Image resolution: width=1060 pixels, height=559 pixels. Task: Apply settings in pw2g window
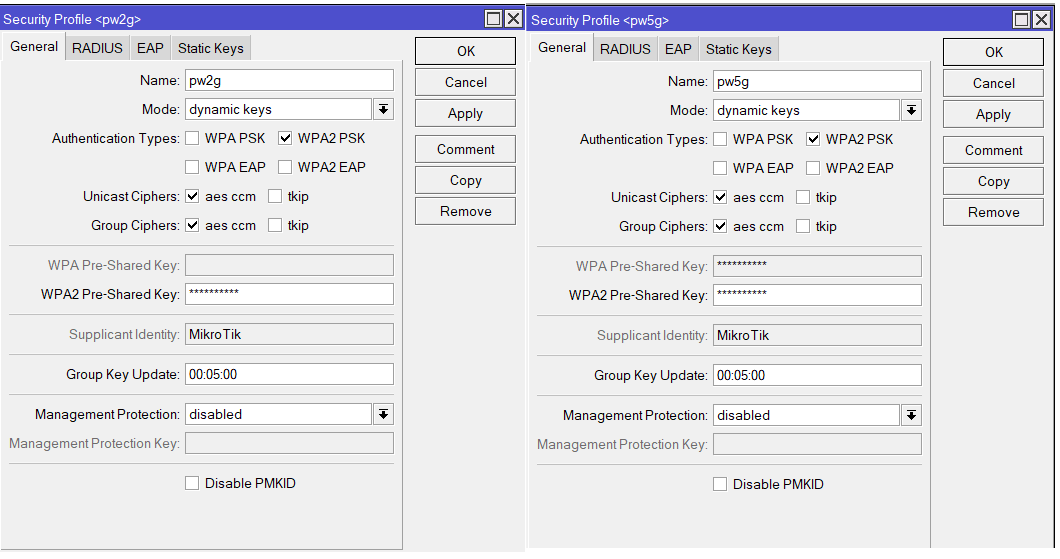pos(465,113)
